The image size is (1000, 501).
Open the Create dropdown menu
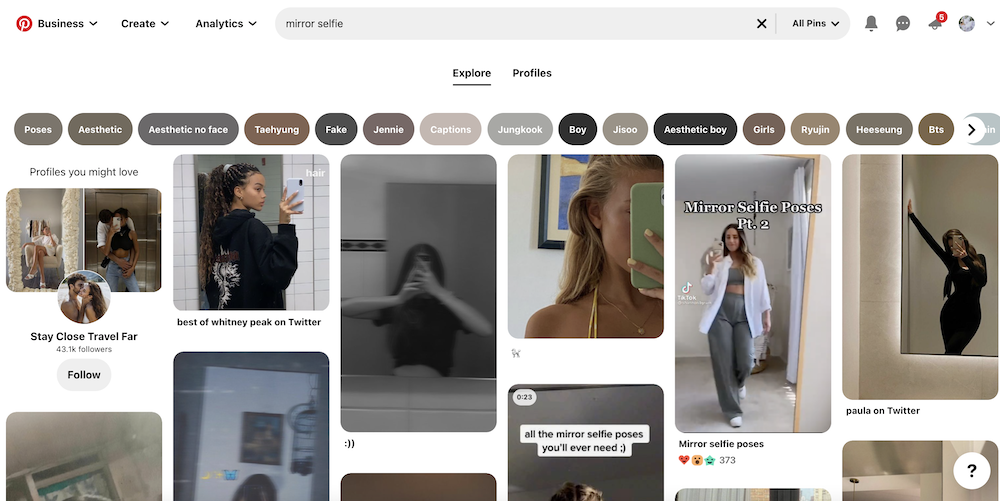point(145,23)
